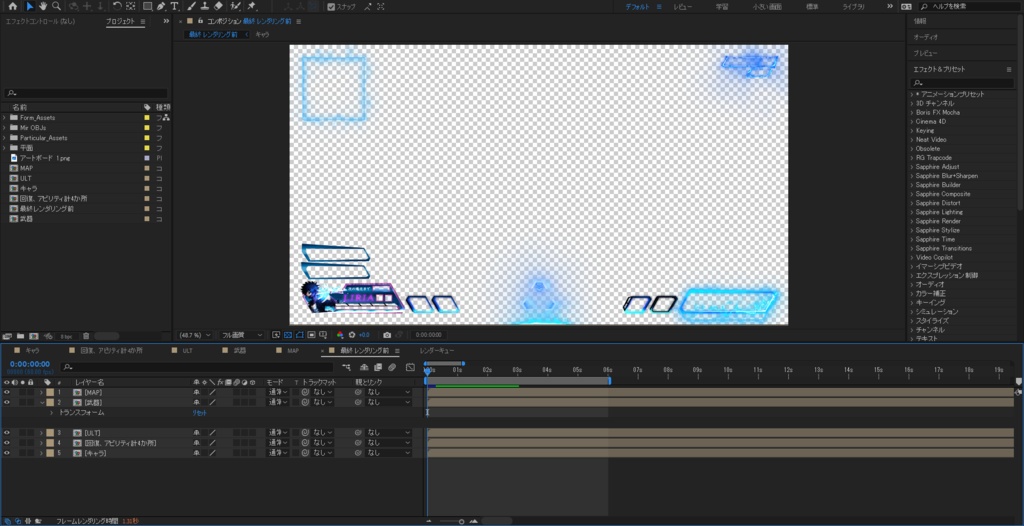
Task: Select the Rotation tool
Action: coord(116,6)
